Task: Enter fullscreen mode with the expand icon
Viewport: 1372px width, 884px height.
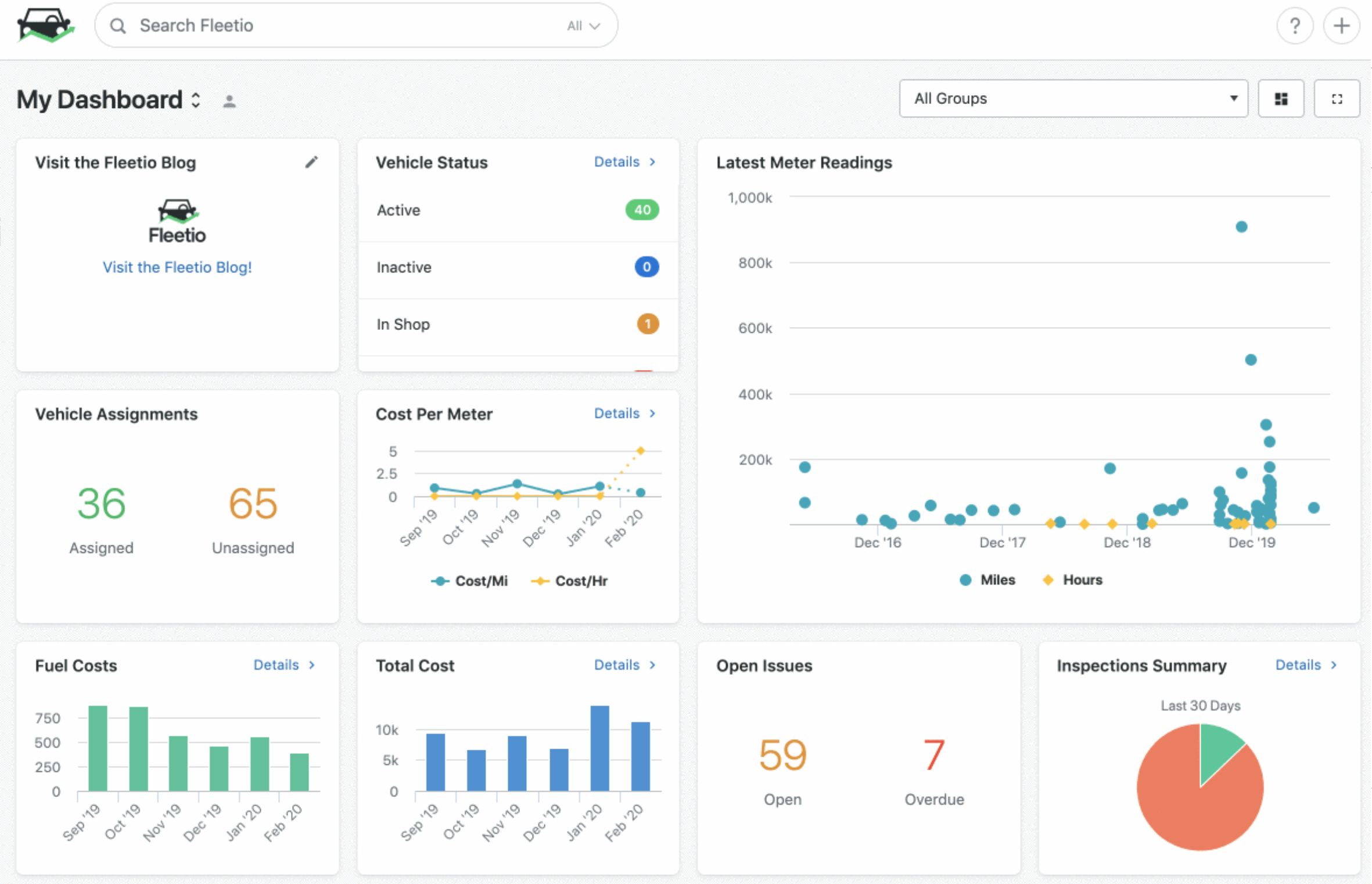Action: pyautogui.click(x=1337, y=99)
